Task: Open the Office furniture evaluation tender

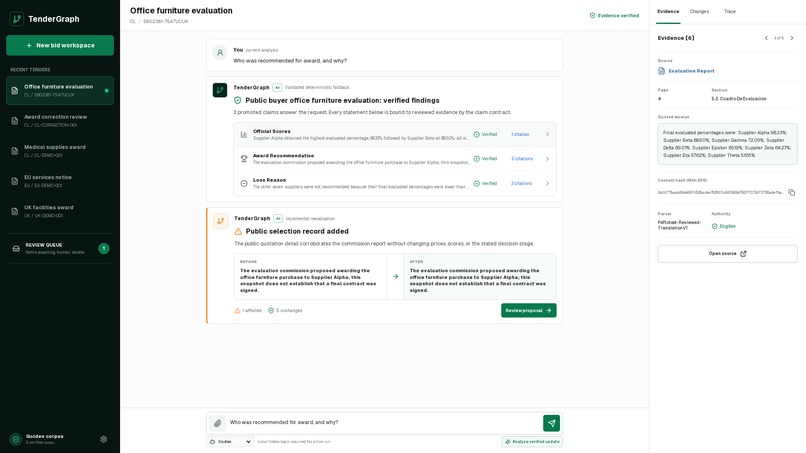Action: 60,90
